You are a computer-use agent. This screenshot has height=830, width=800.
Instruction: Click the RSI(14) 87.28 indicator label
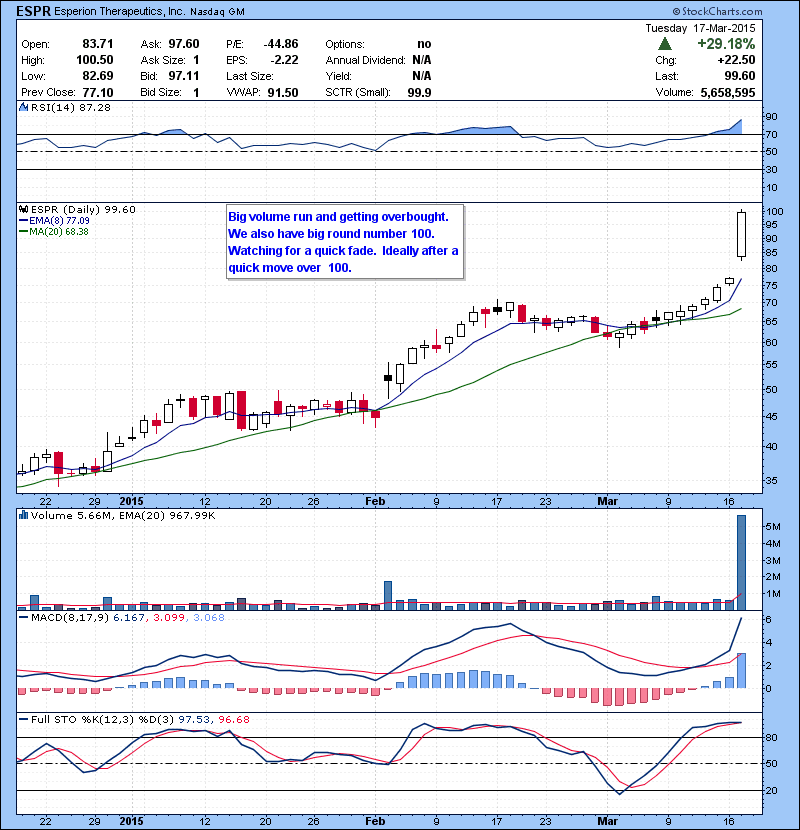coord(71,107)
